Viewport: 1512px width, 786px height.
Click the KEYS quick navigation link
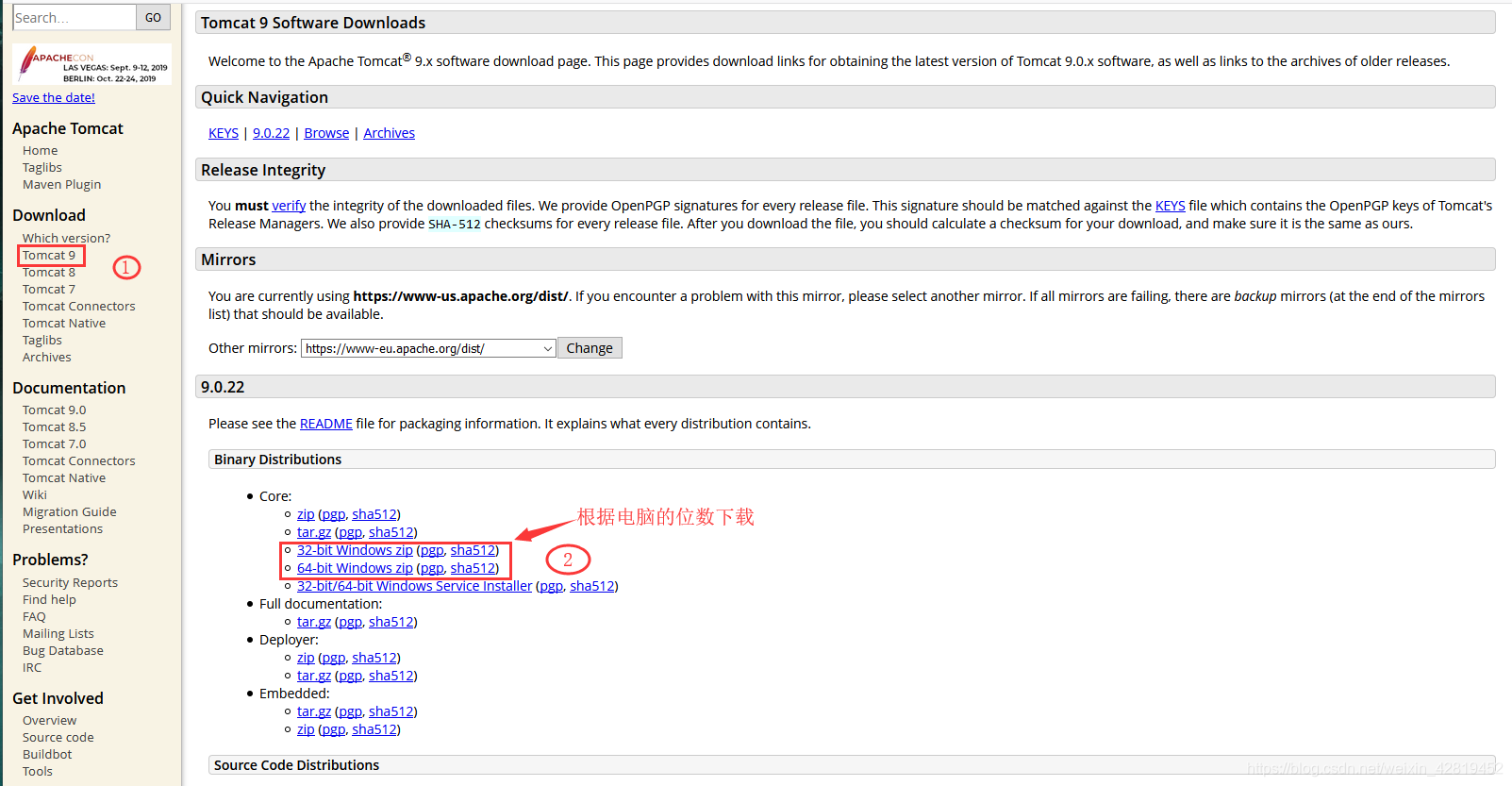click(x=224, y=133)
